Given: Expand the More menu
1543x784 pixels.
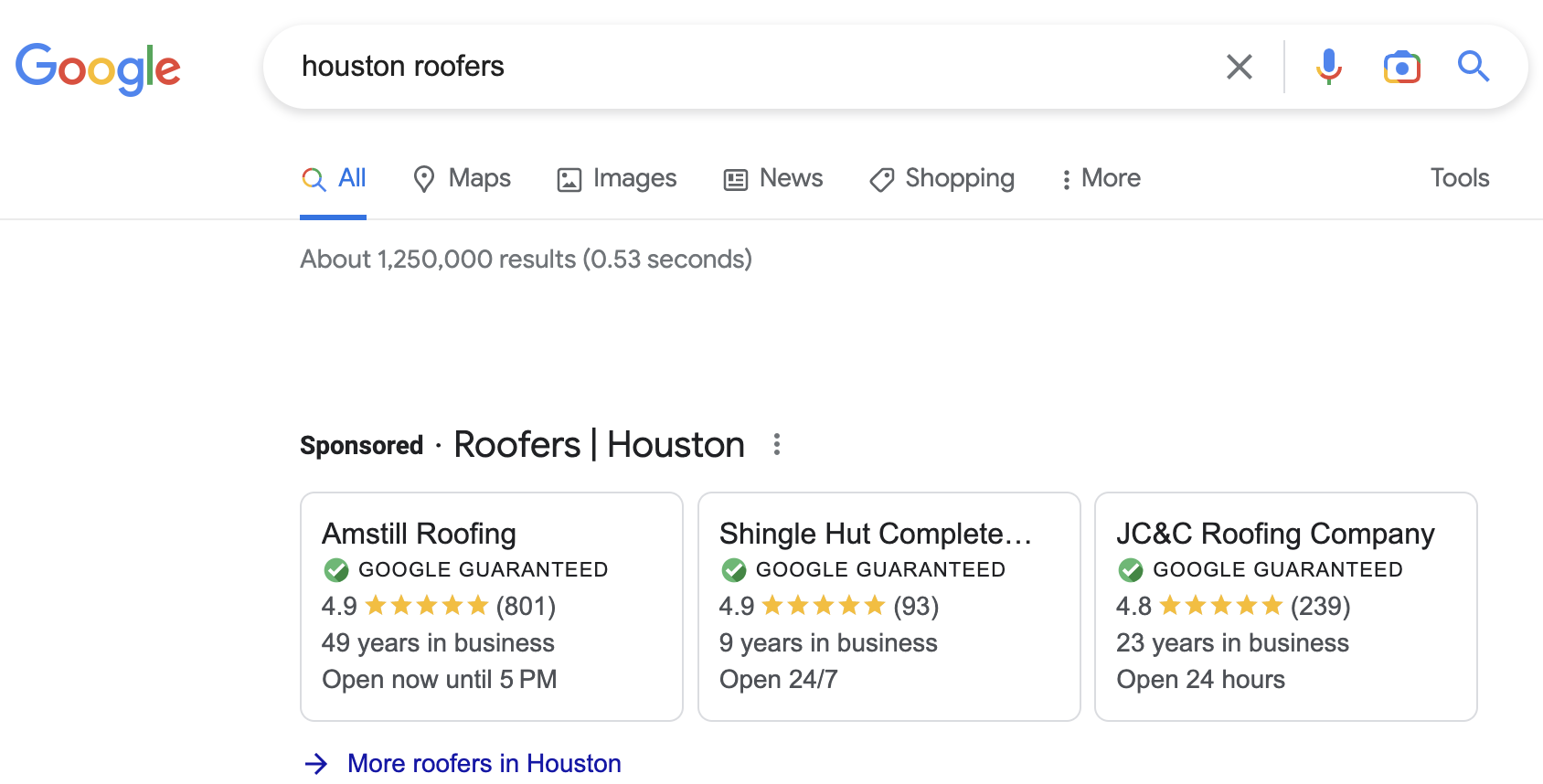Looking at the screenshot, I should [1101, 178].
